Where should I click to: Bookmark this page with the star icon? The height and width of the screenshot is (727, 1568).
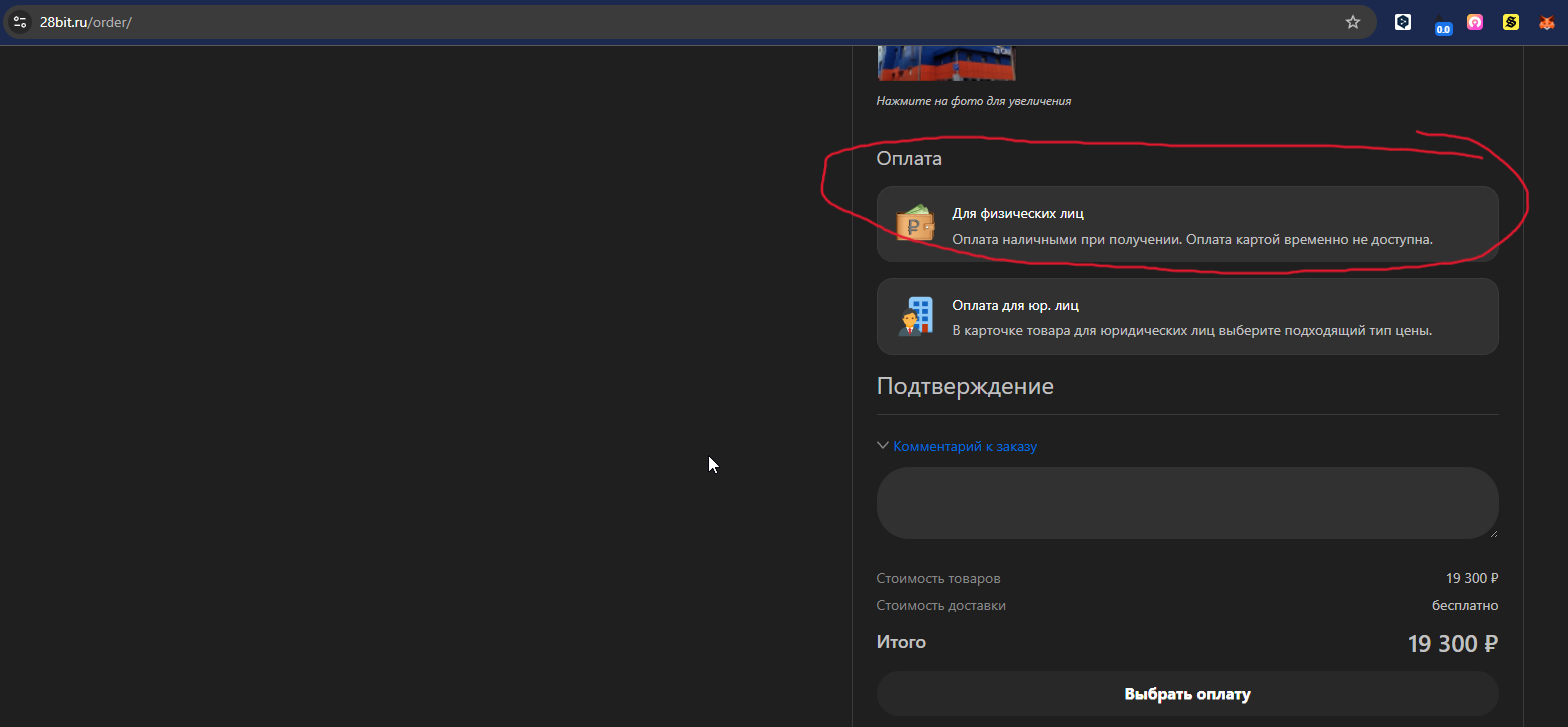1353,22
